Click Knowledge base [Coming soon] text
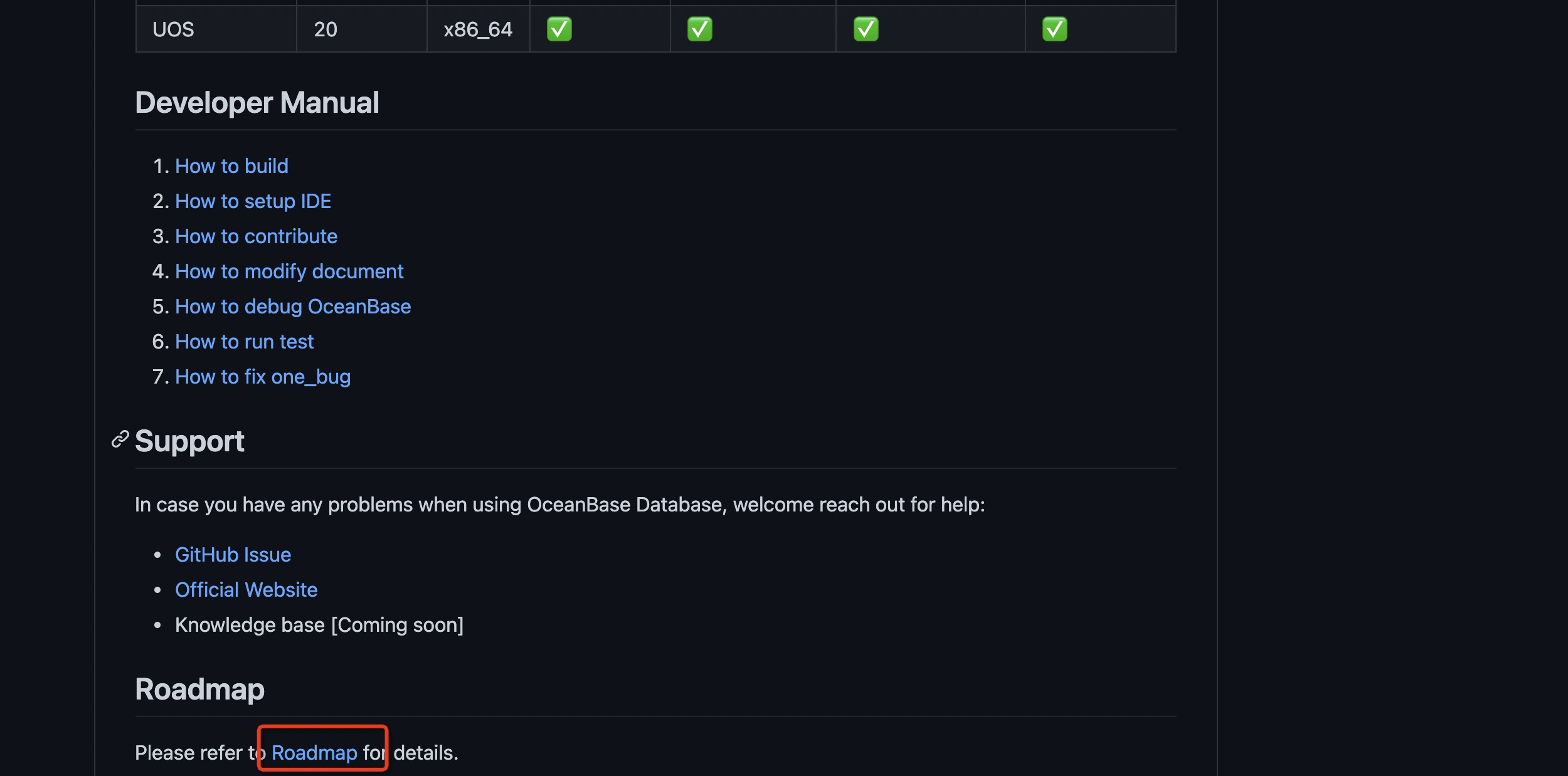1568x776 pixels. [x=319, y=625]
